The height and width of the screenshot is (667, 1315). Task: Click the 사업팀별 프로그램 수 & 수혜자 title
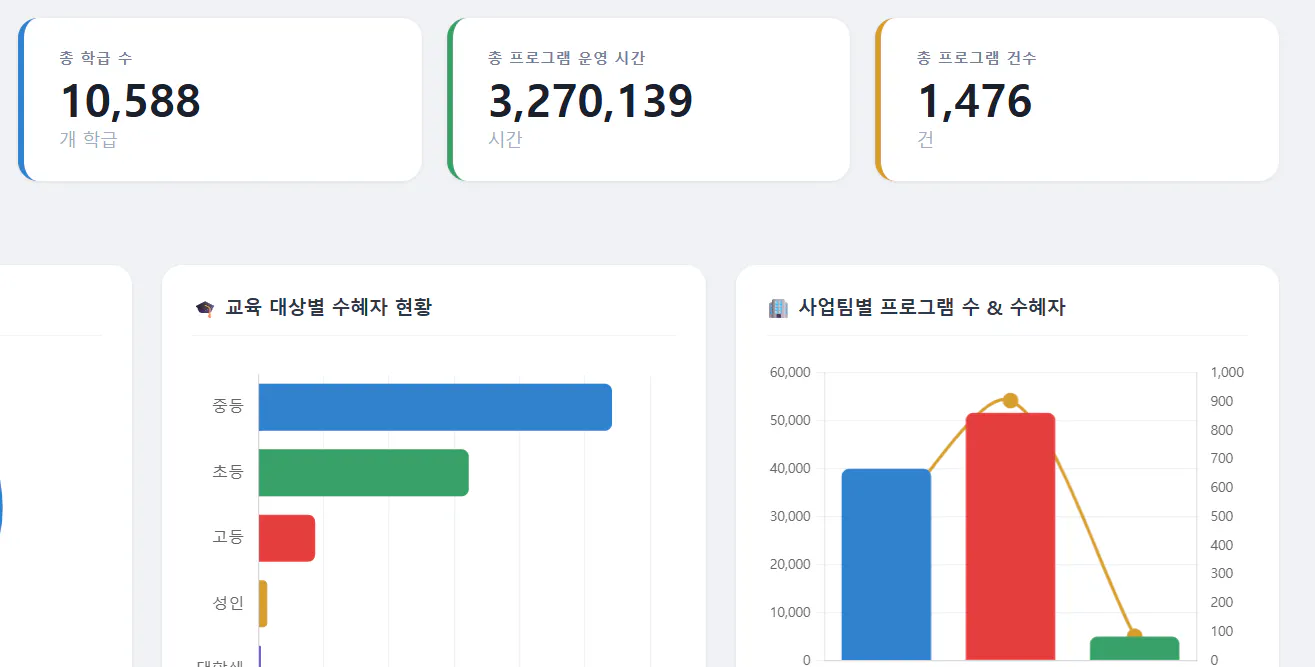coord(932,307)
